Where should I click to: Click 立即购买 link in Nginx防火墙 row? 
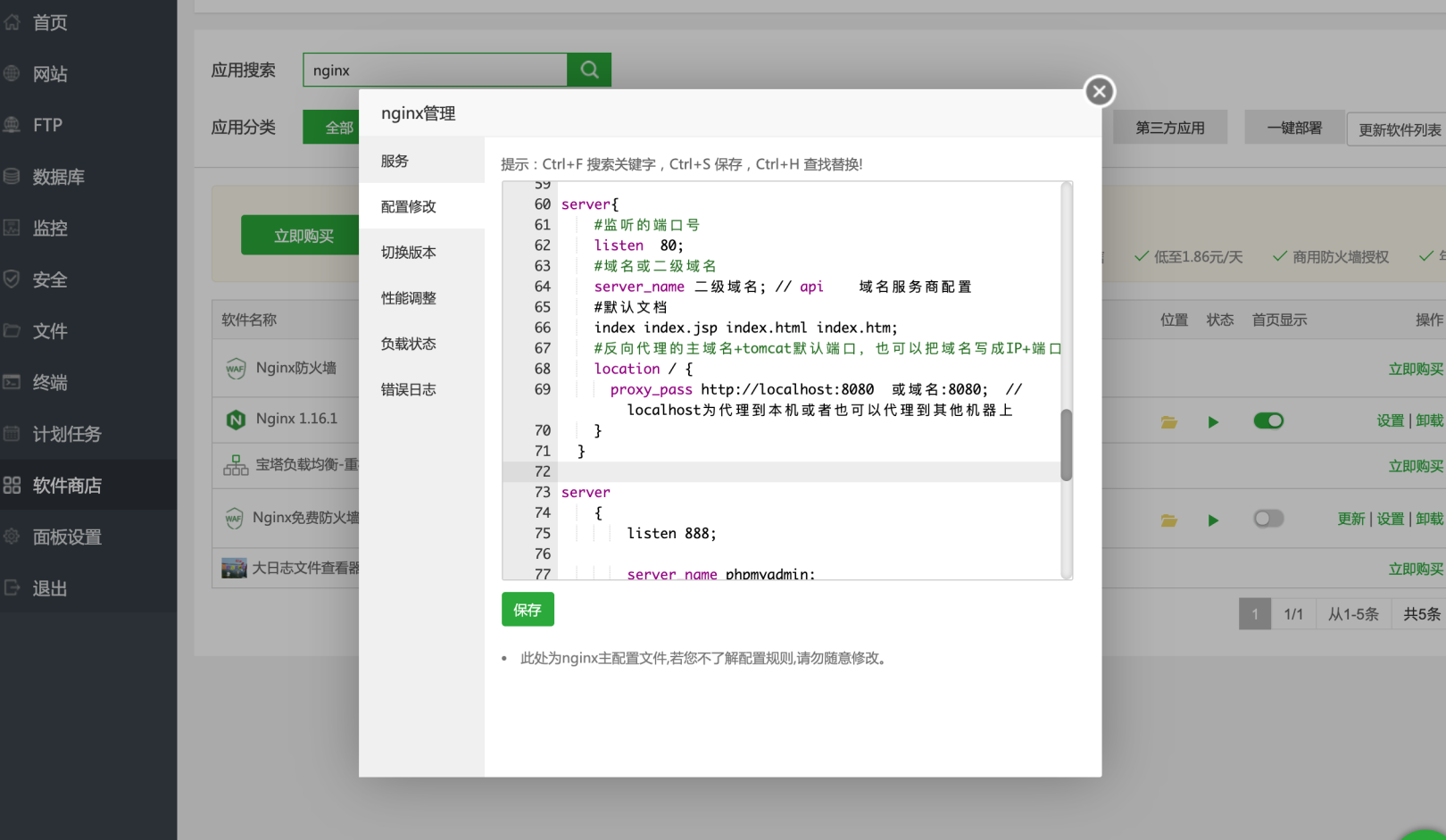[1416, 369]
